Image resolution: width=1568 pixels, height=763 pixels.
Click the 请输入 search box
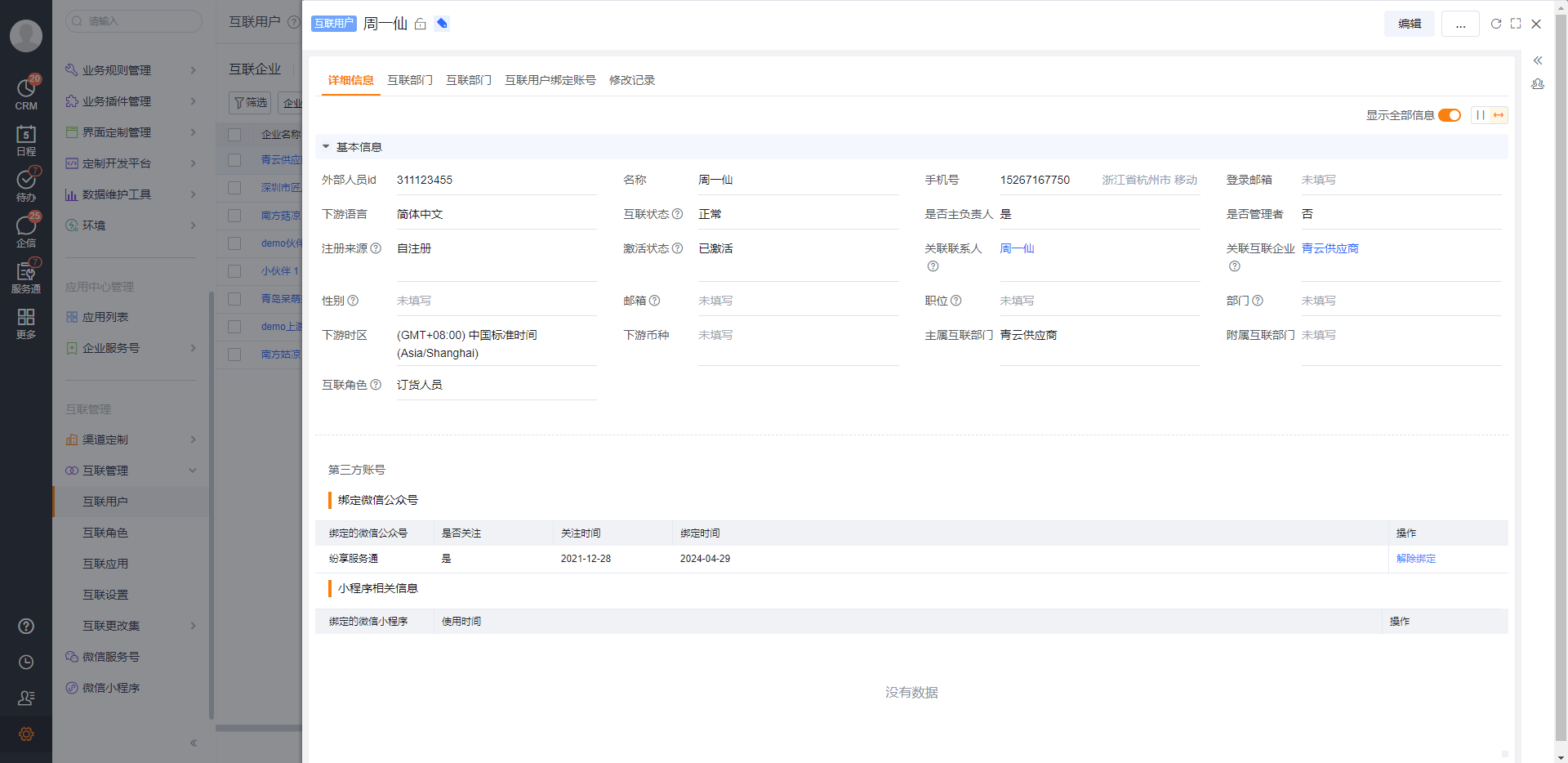pyautogui.click(x=134, y=21)
